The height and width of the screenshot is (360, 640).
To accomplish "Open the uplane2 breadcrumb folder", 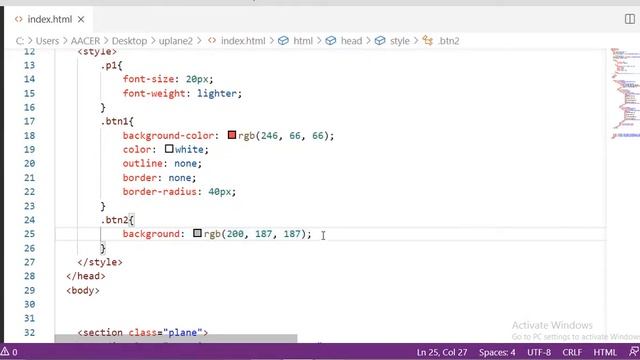I will click(176, 41).
